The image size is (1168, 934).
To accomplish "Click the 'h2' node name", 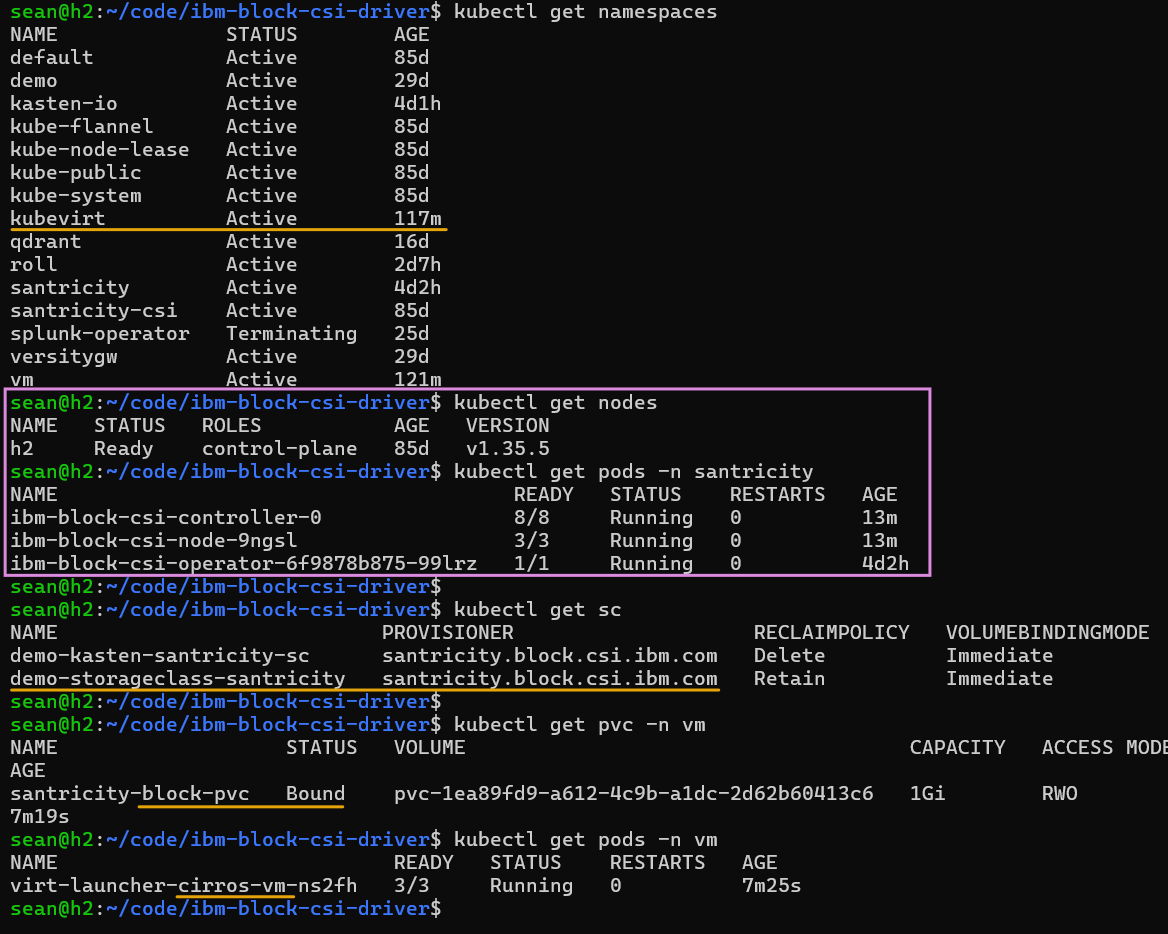I will 22,448.
